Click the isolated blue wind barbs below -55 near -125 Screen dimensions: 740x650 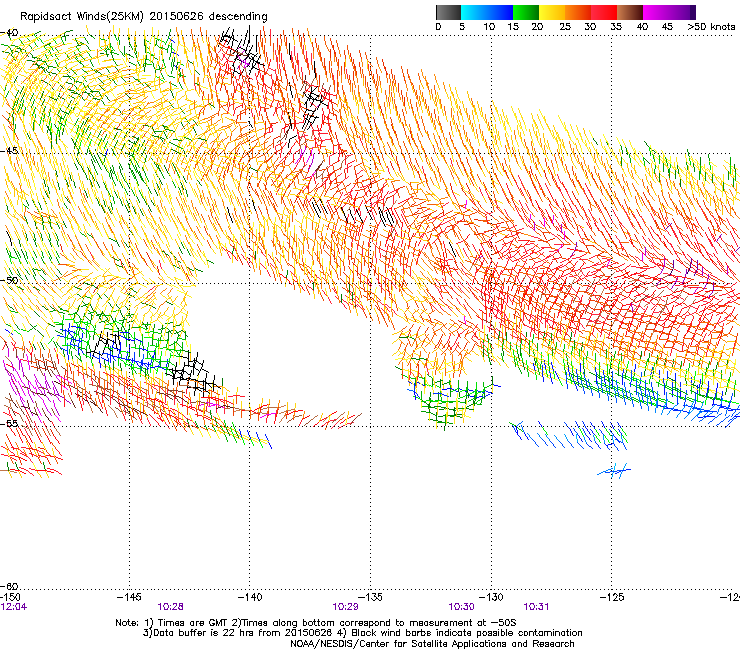click(x=614, y=470)
